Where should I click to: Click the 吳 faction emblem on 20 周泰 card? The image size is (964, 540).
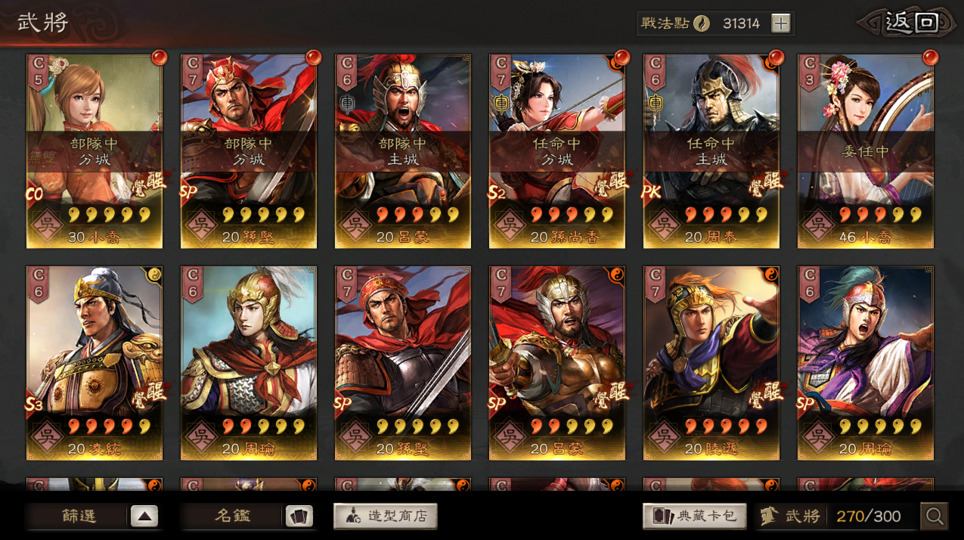pyautogui.click(x=664, y=224)
